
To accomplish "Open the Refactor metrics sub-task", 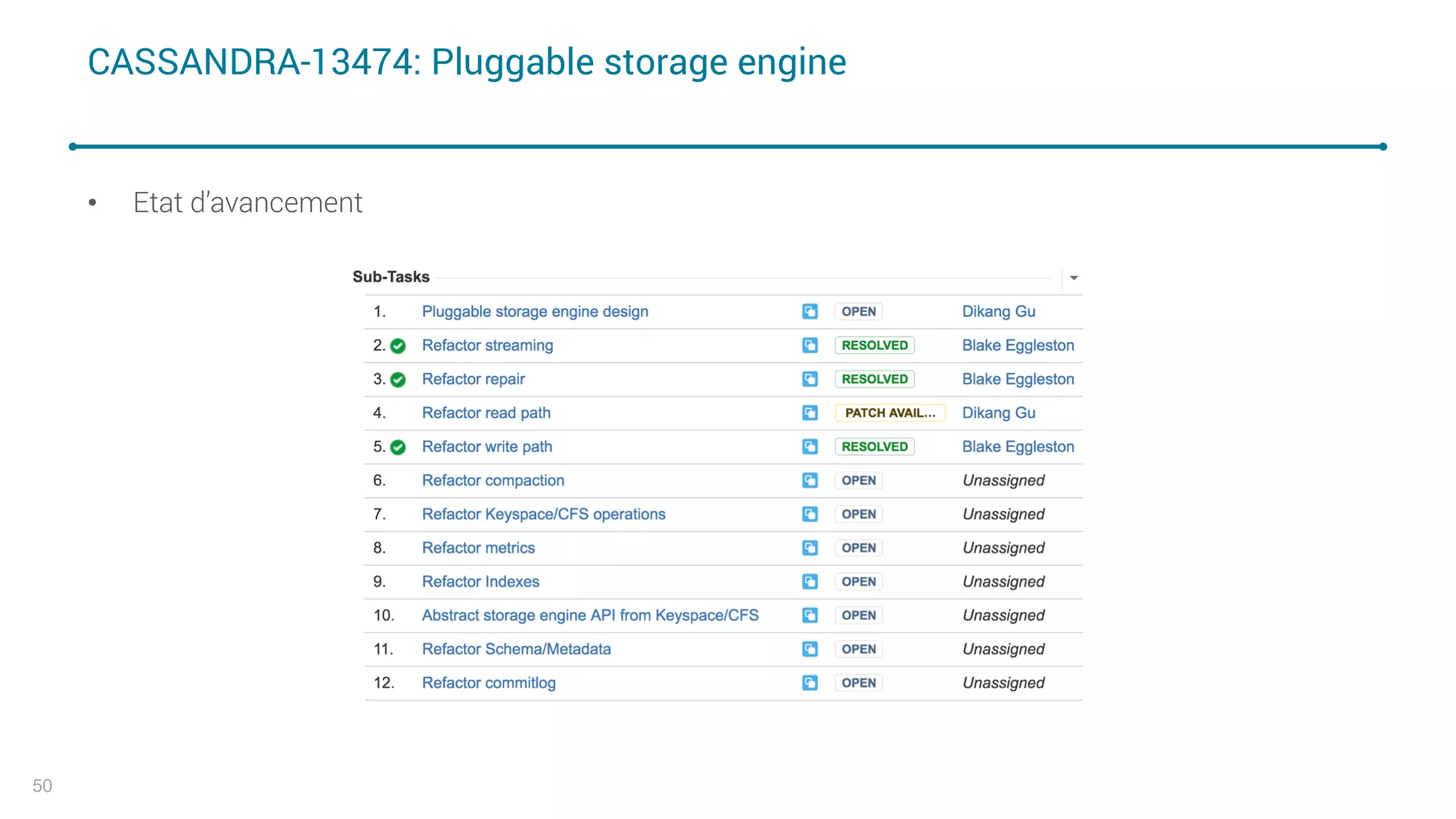I will click(x=478, y=548).
